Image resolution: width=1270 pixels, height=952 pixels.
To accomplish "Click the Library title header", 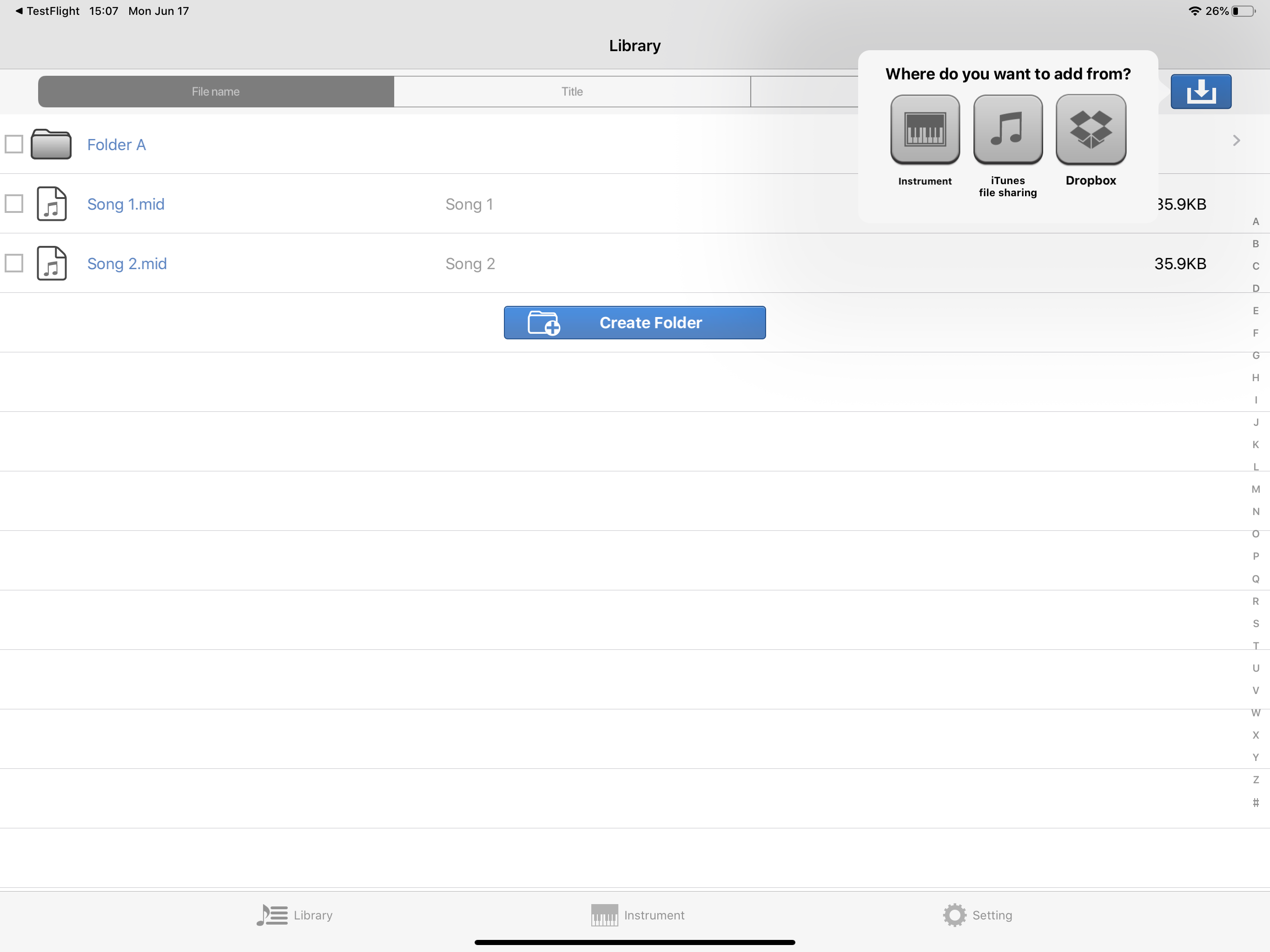I will click(x=635, y=46).
